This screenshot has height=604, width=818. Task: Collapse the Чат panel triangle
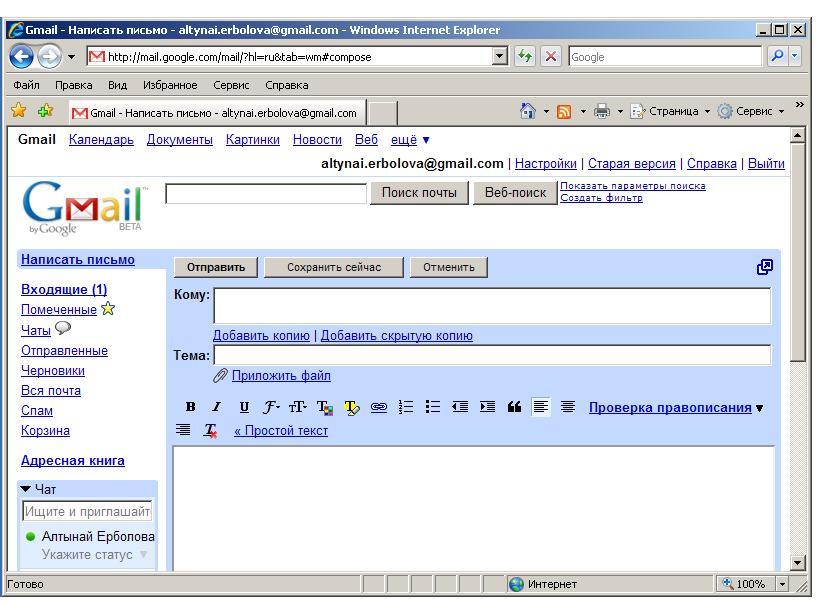25,489
